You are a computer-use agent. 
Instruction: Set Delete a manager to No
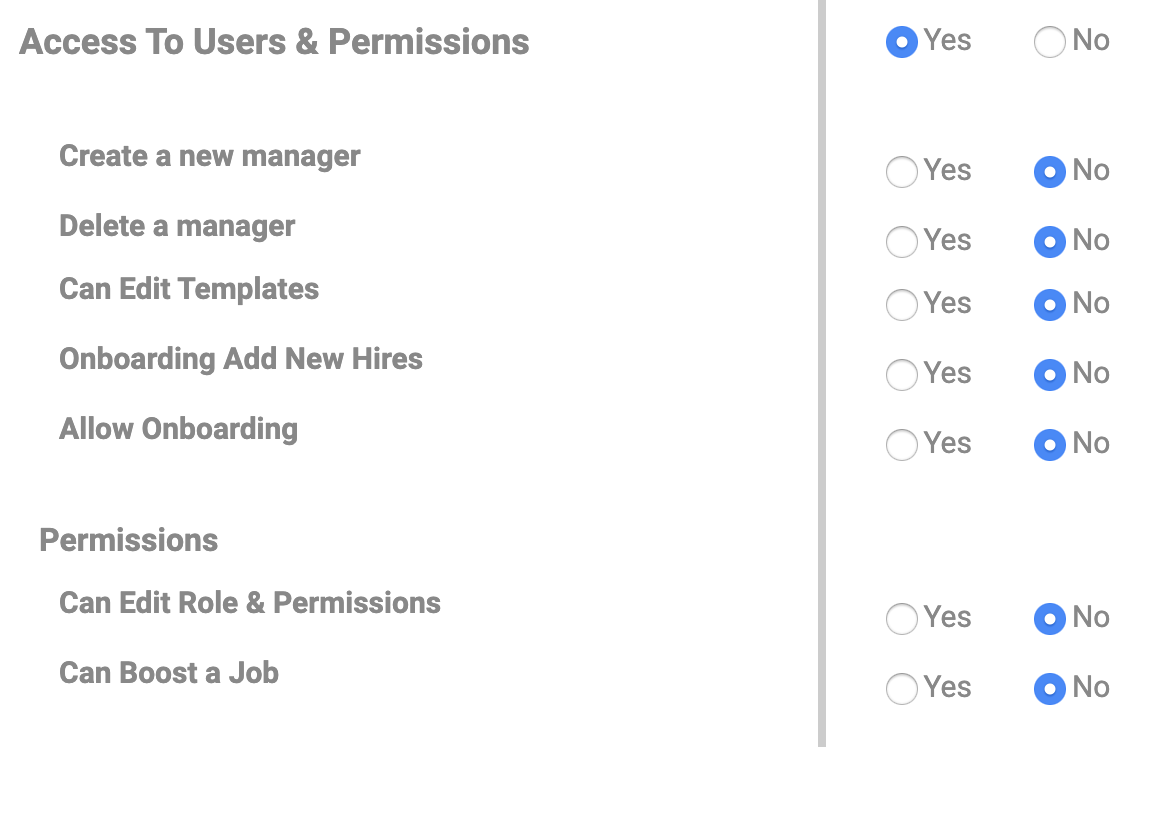[1049, 242]
